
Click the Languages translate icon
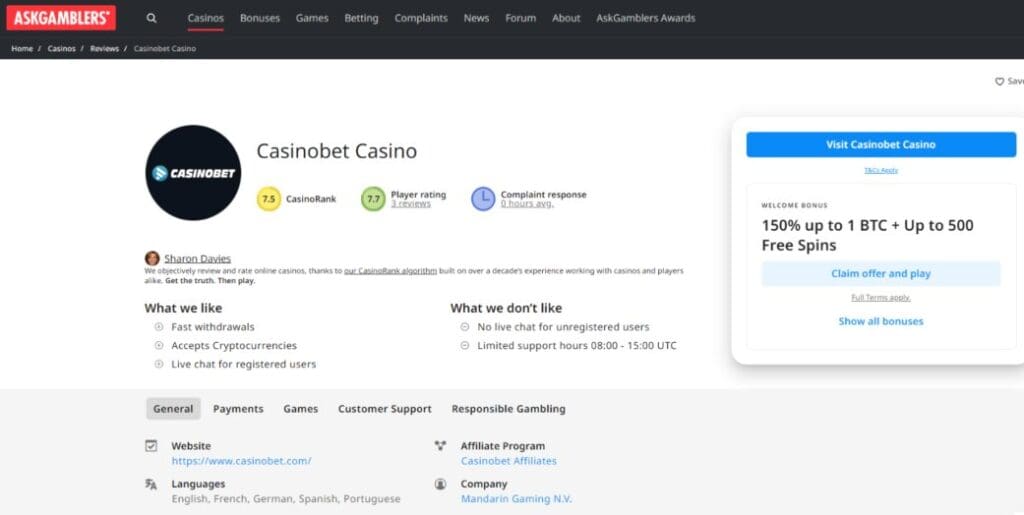click(151, 484)
